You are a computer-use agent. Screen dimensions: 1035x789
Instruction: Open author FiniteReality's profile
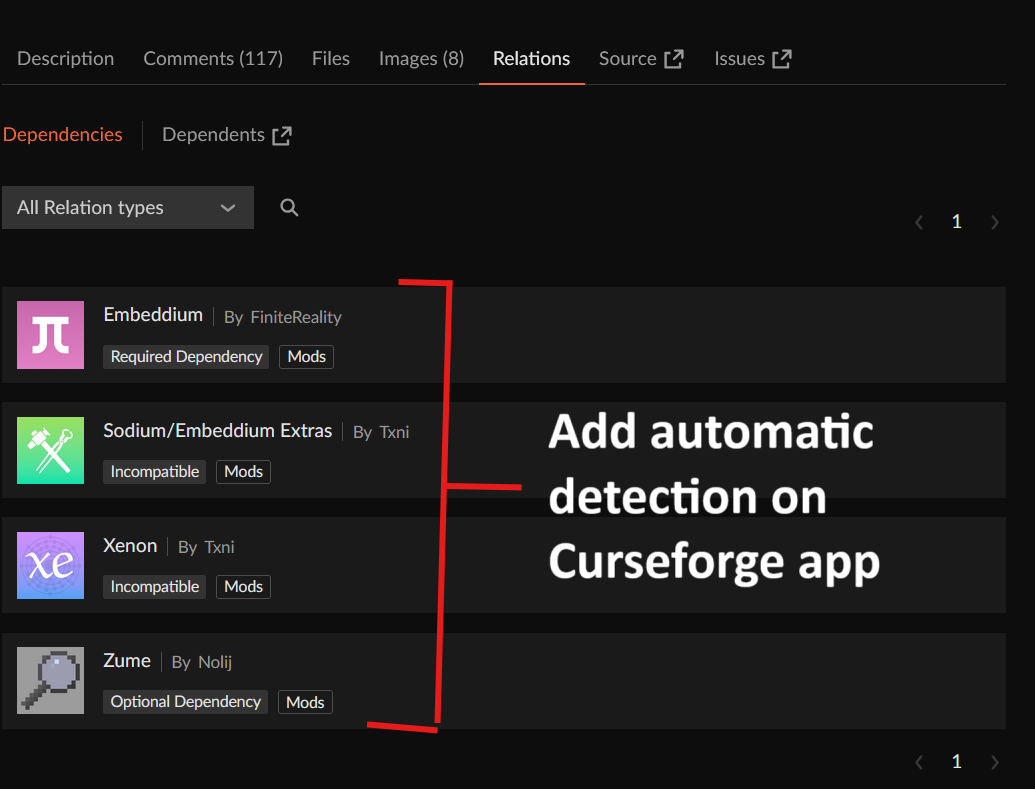pyautogui.click(x=295, y=317)
